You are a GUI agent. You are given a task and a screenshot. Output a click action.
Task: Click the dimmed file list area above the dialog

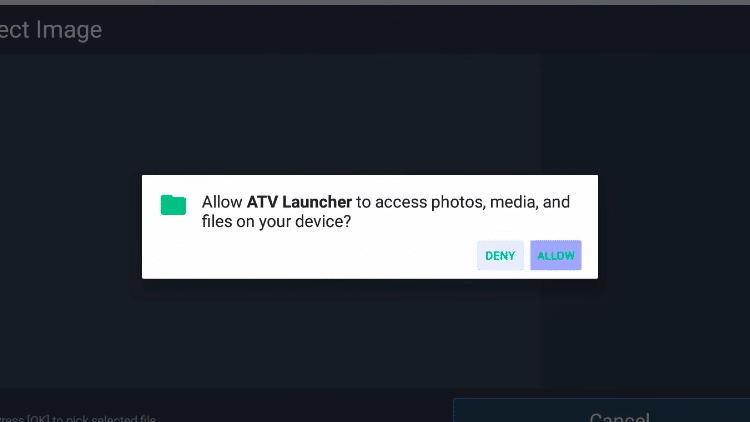[x=270, y=114]
